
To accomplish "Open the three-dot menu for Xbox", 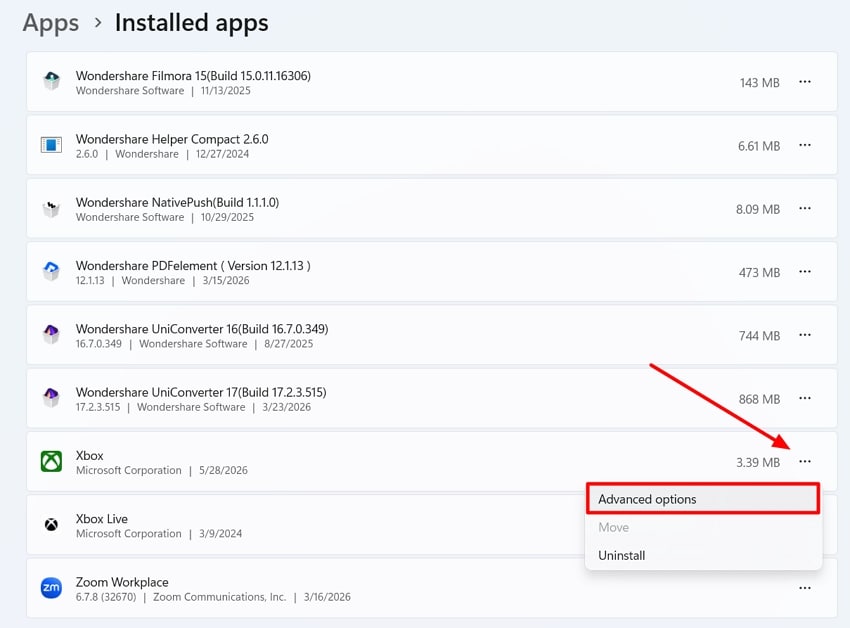I will click(805, 462).
